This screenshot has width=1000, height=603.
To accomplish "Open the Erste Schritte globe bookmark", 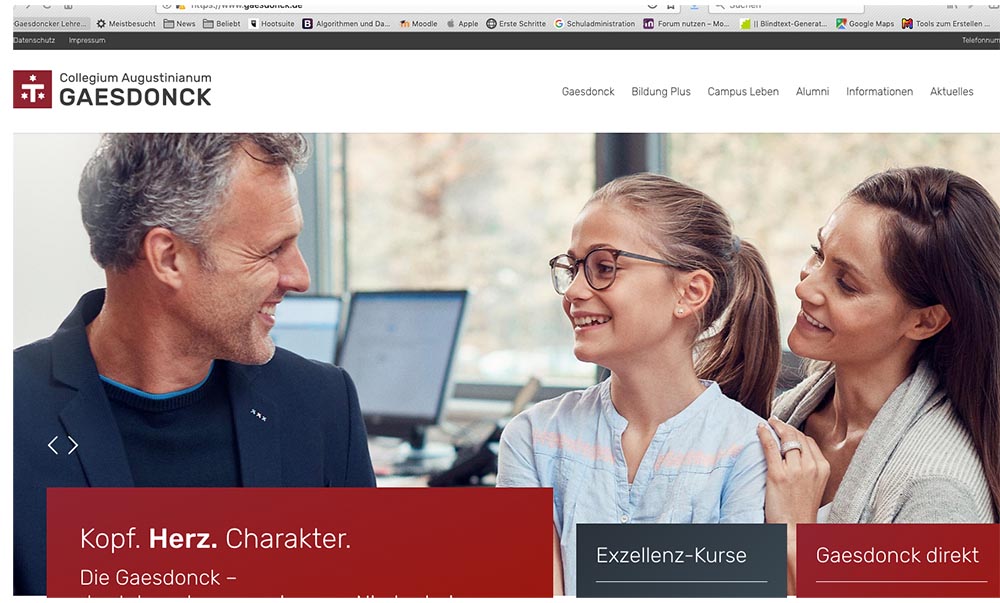I will point(516,24).
